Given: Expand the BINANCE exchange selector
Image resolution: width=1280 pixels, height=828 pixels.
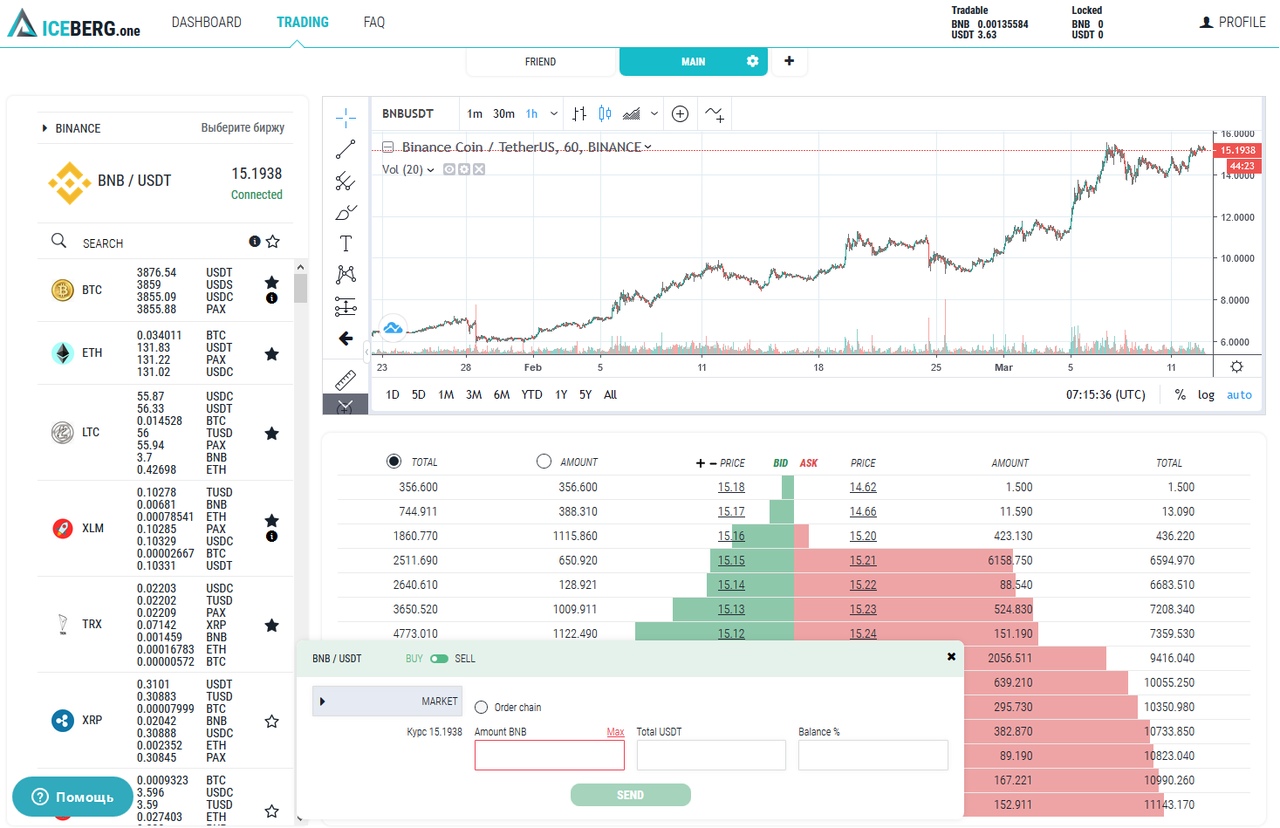Looking at the screenshot, I should click(45, 128).
